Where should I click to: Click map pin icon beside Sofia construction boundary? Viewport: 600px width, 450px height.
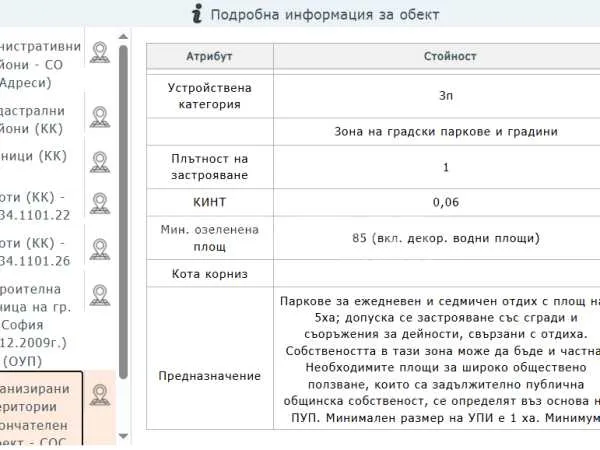click(100, 295)
